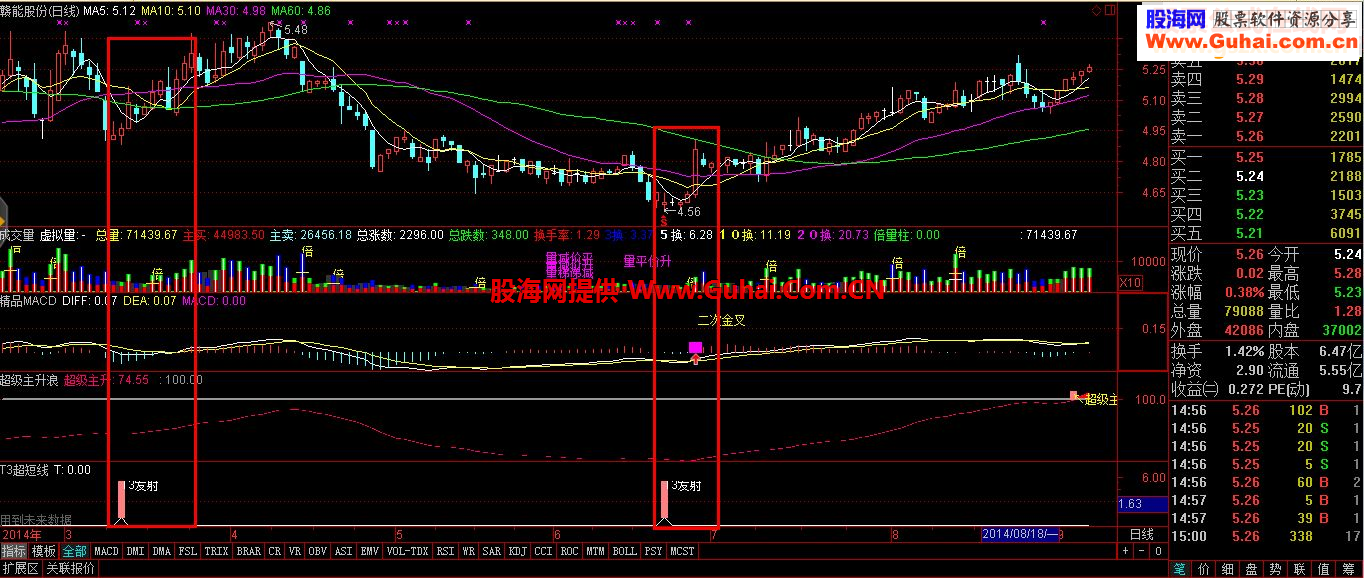This screenshot has height=578, width=1364.
Task: Switch to the ROC indicator tab
Action: 569,551
